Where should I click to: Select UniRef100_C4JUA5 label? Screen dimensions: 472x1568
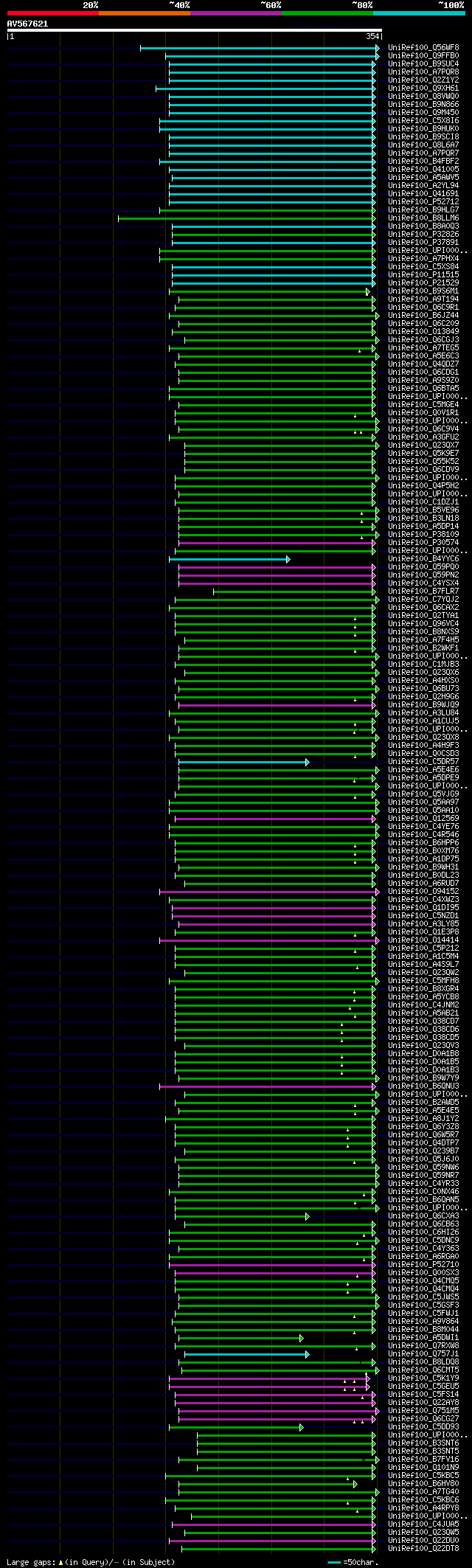point(423,1524)
